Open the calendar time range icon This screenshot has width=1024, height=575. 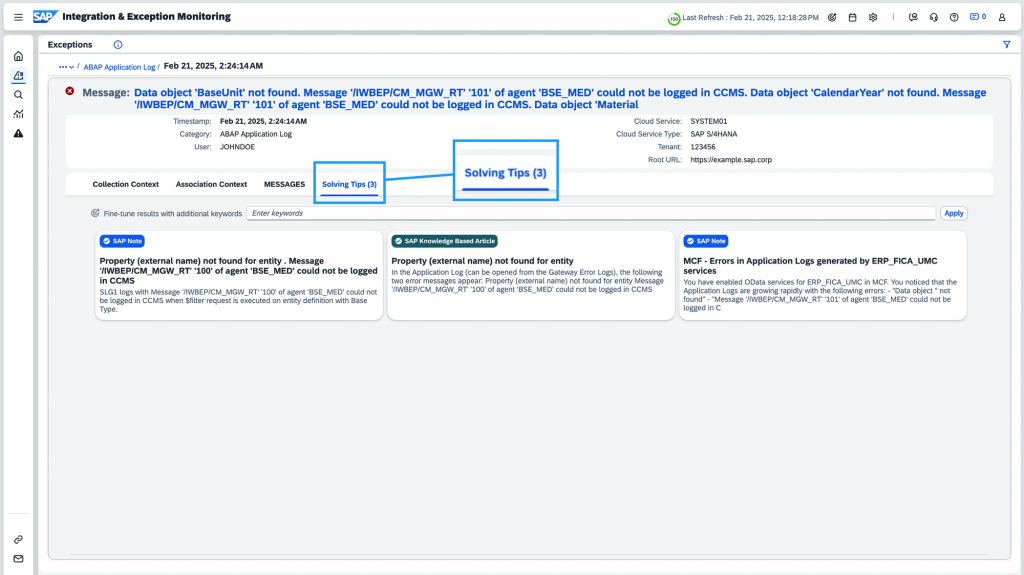click(852, 18)
